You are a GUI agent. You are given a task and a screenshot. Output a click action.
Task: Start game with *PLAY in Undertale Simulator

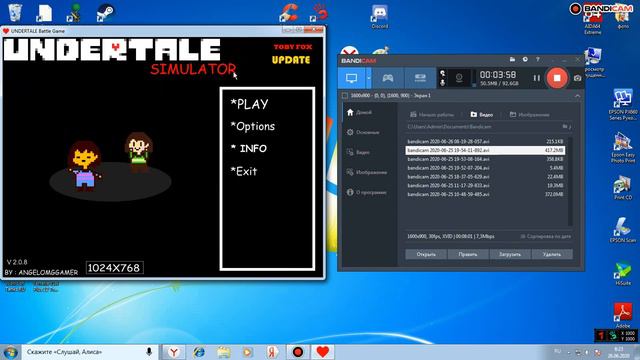point(249,104)
